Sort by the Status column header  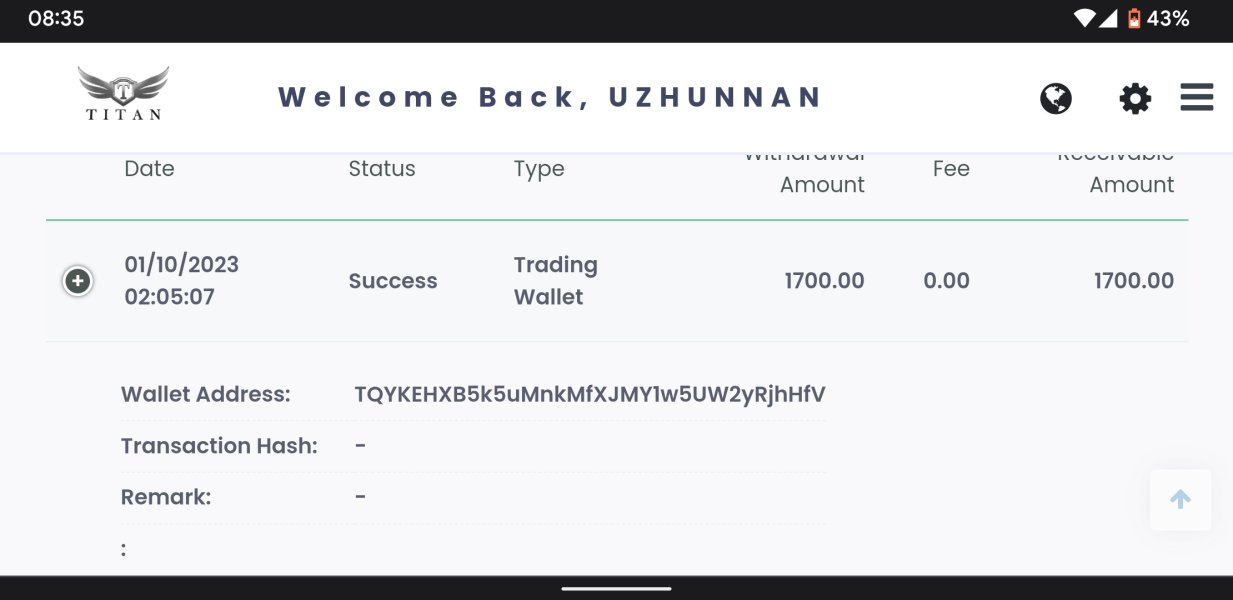382,169
